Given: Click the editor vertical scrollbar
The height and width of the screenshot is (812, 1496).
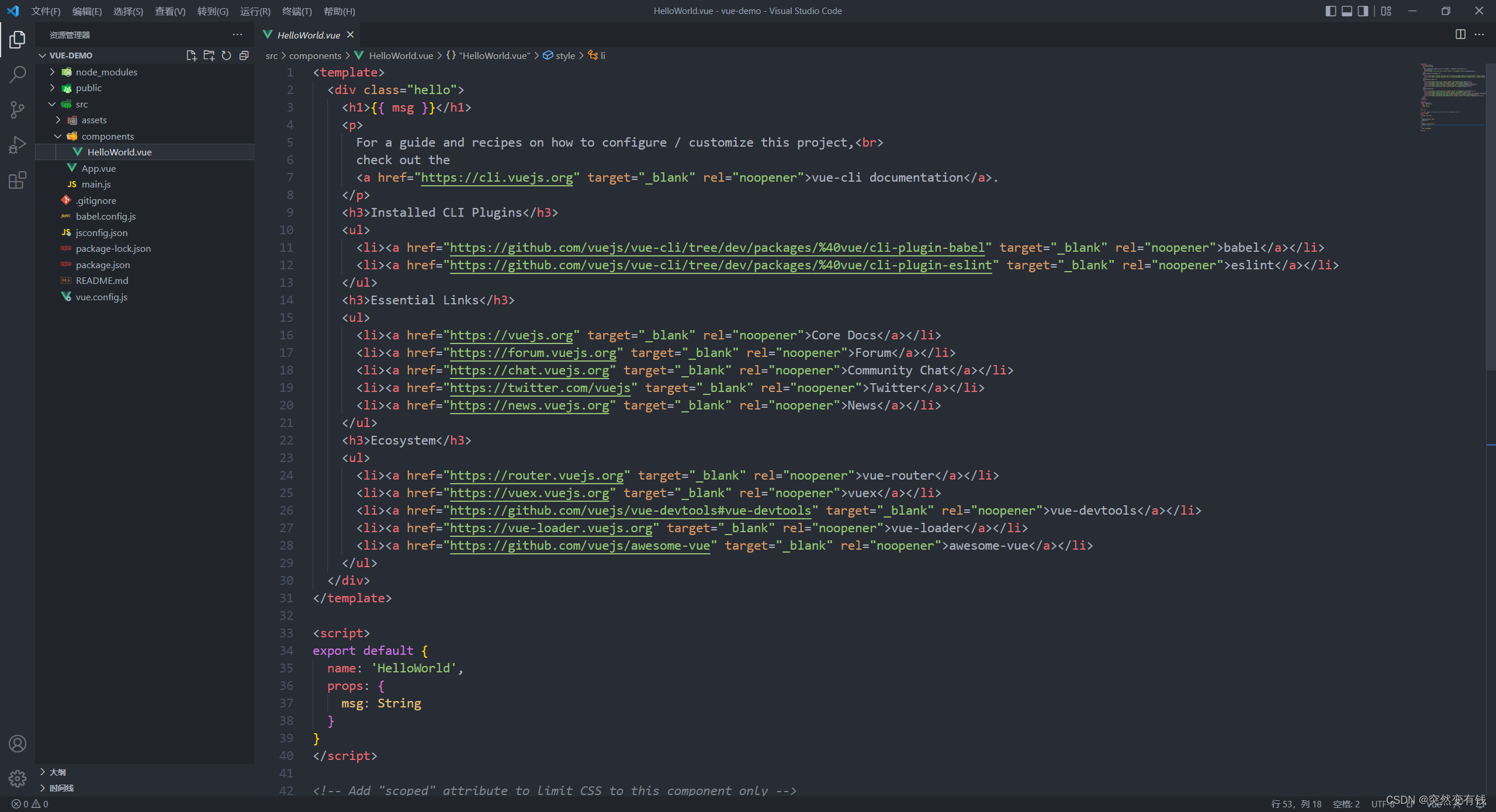Looking at the screenshot, I should 1491,216.
